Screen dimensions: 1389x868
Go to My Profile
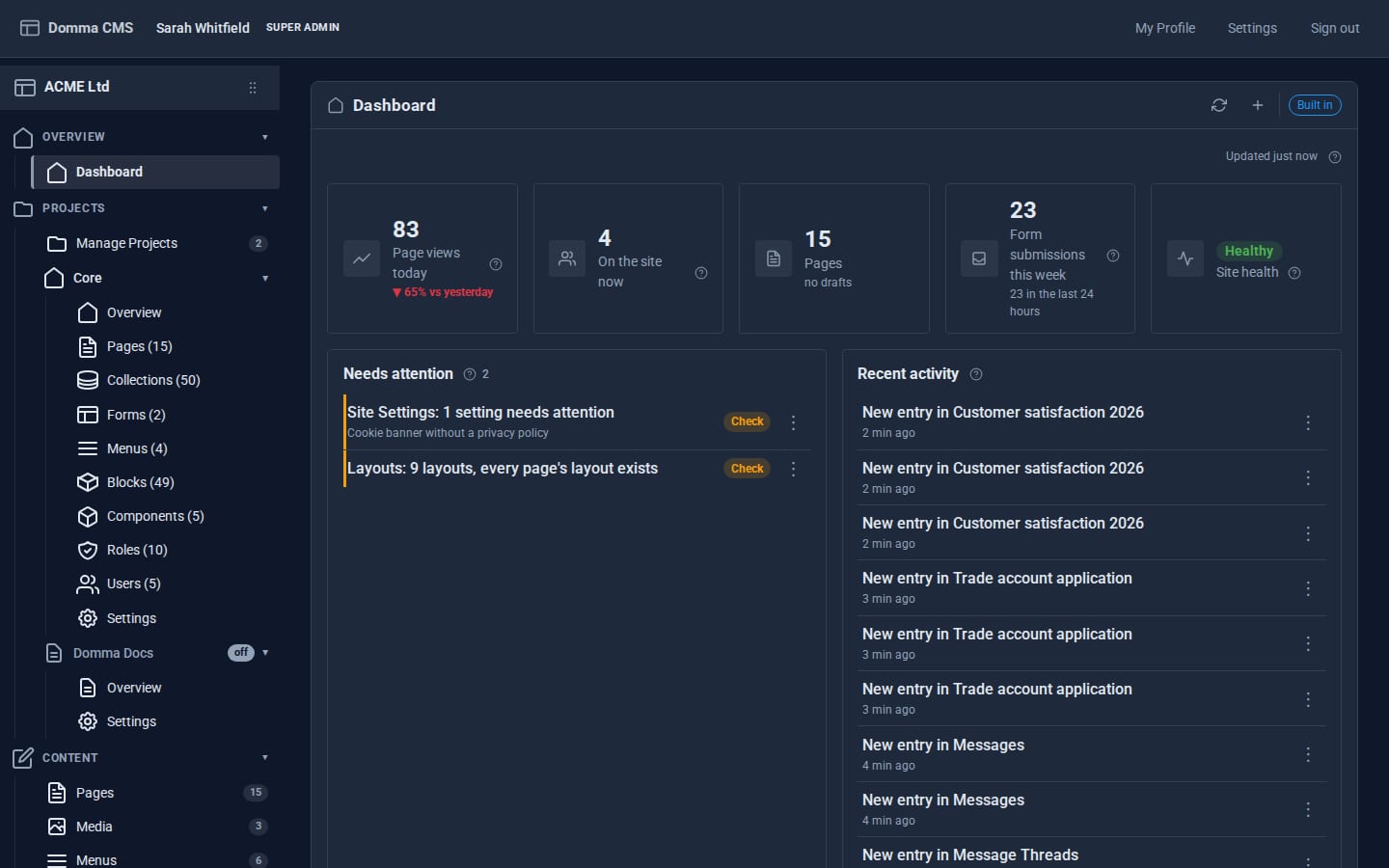[1165, 28]
